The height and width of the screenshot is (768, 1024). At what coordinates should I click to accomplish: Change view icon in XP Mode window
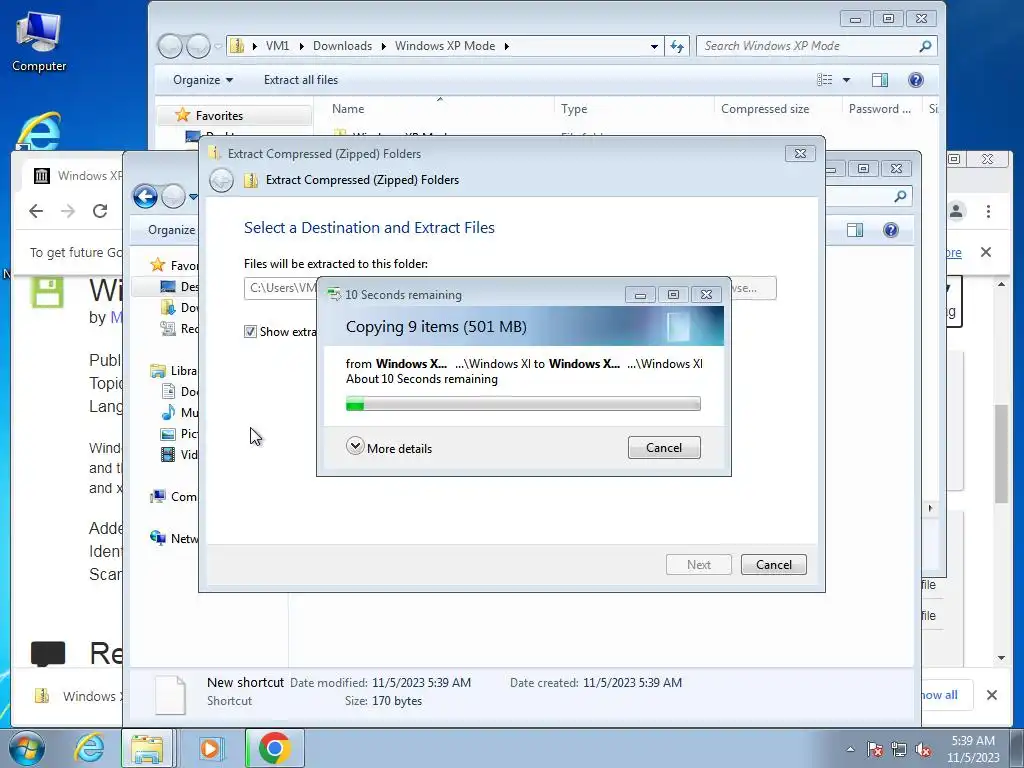coord(825,80)
